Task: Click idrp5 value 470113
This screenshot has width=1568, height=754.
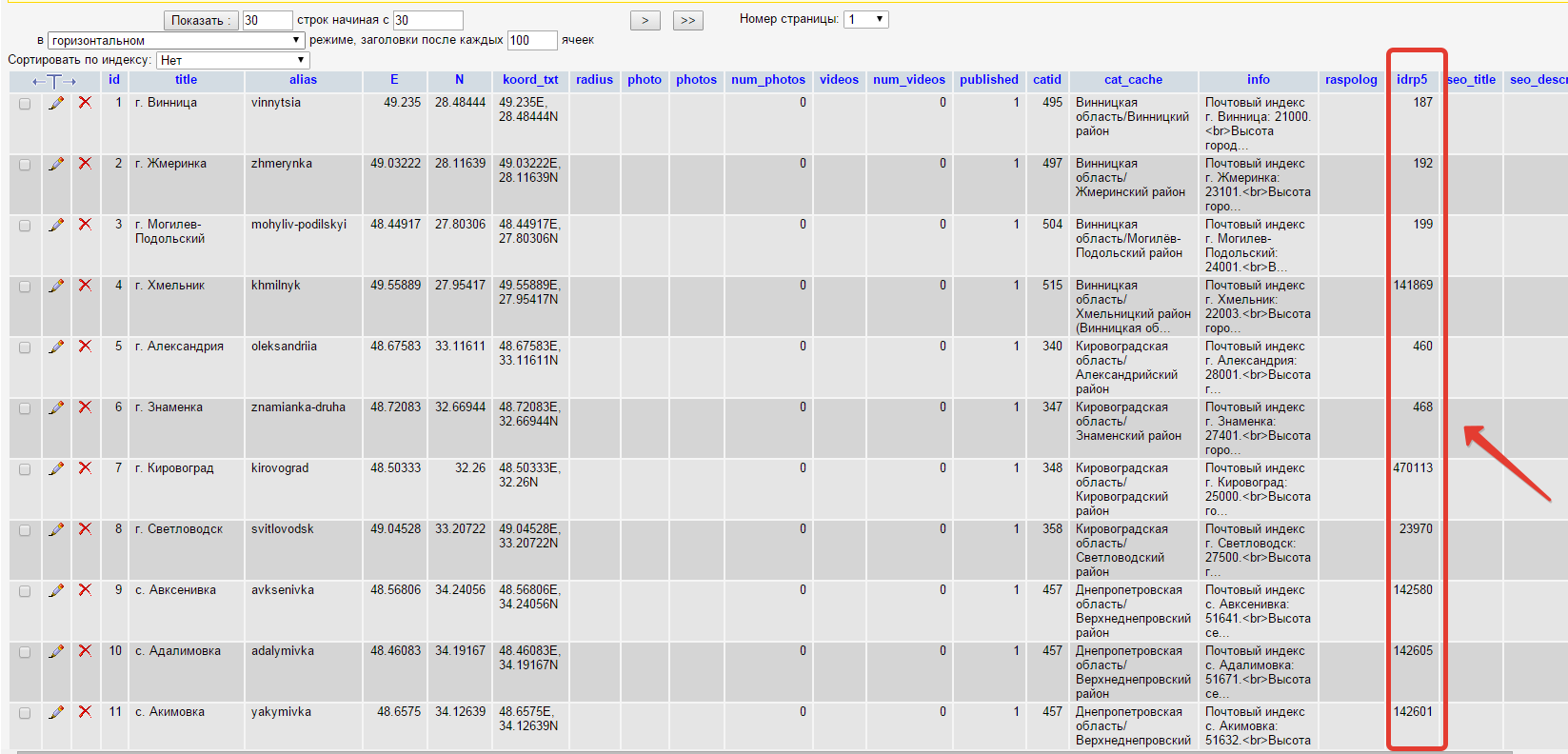Action: (x=1413, y=468)
